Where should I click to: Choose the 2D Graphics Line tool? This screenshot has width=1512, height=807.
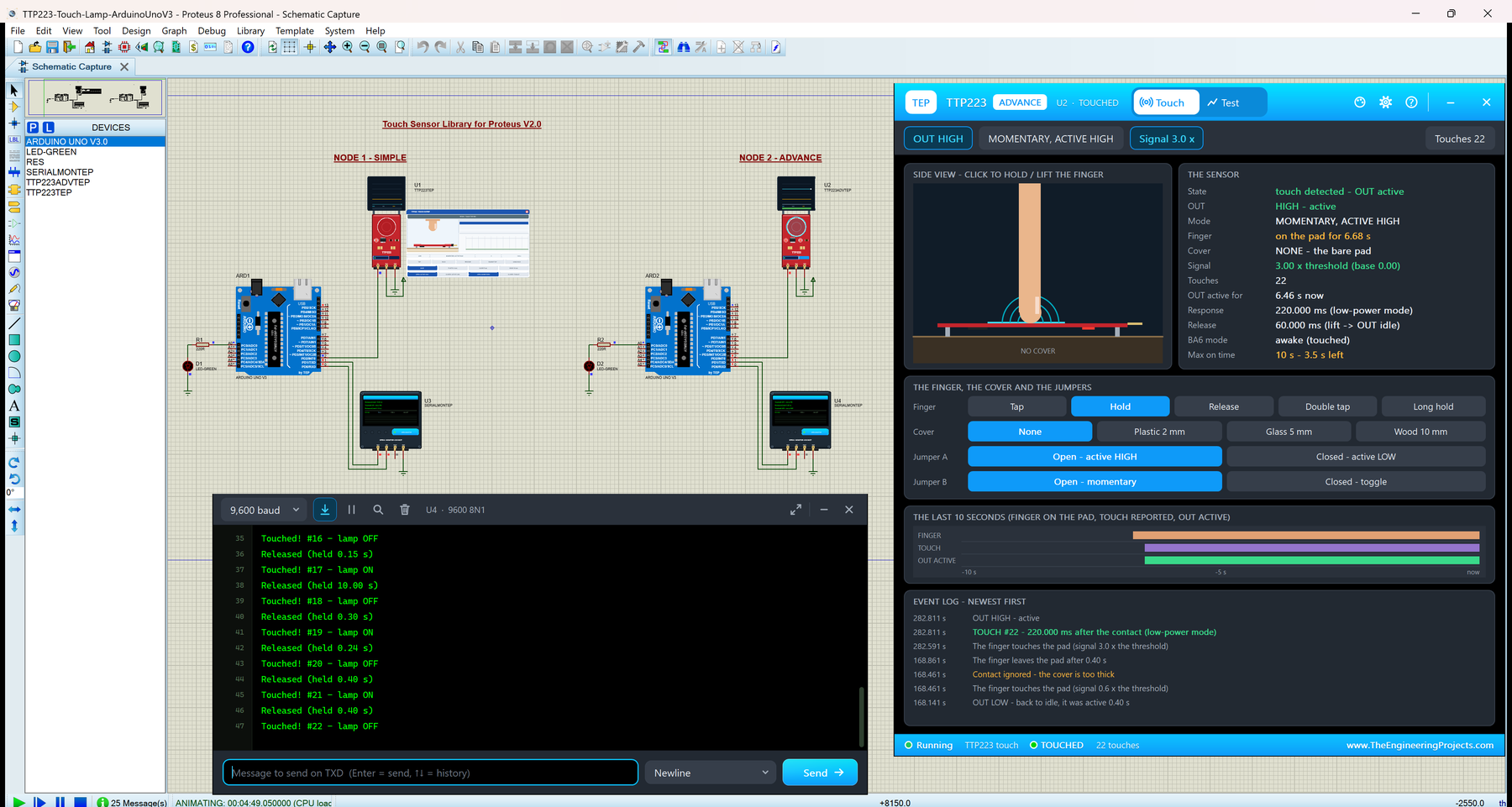(14, 323)
